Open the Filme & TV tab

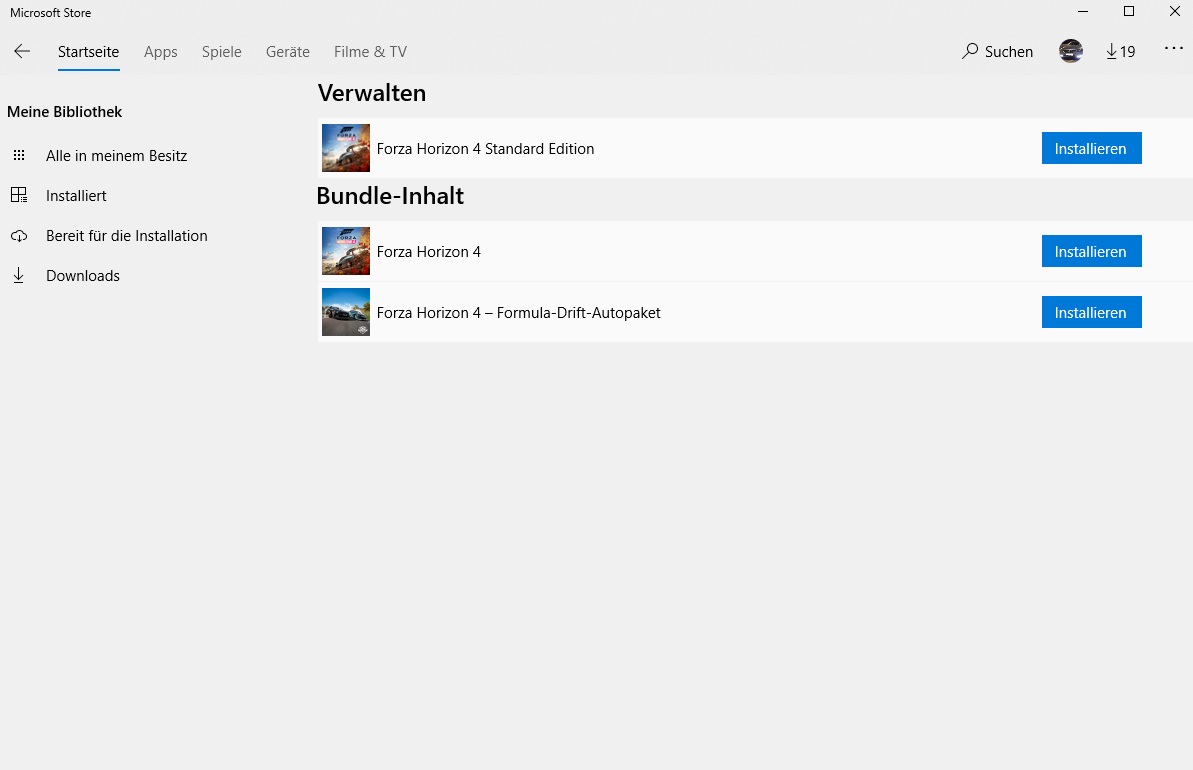tap(371, 52)
